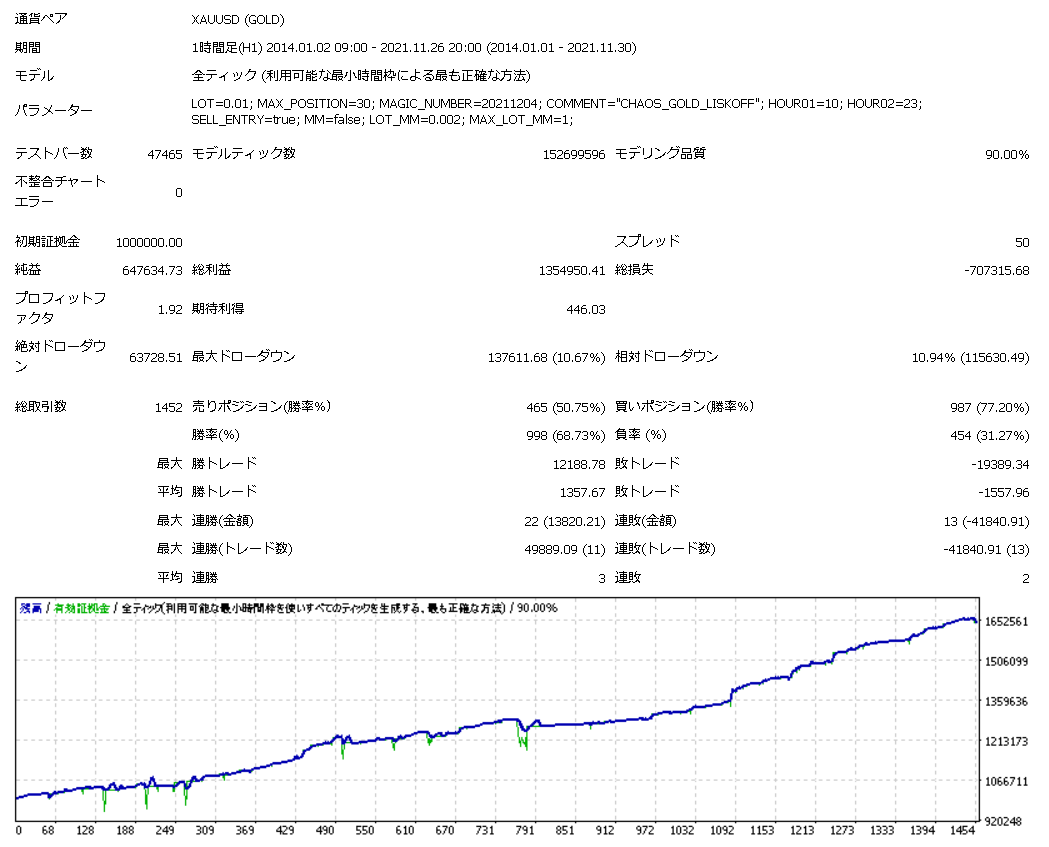
Task: Select the spread value 50
Action: 1021,242
